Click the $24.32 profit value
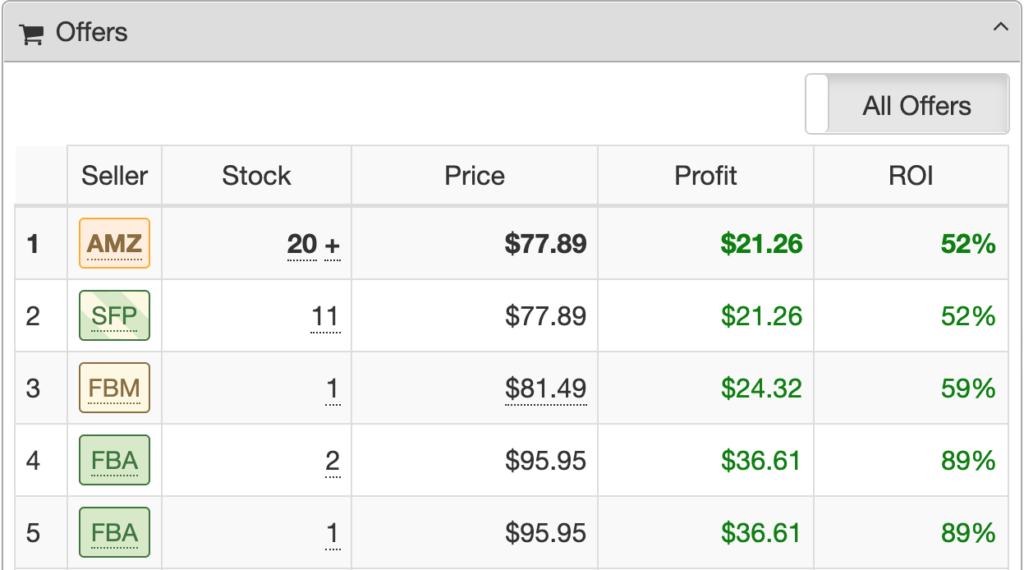The image size is (1024, 570). coord(761,389)
